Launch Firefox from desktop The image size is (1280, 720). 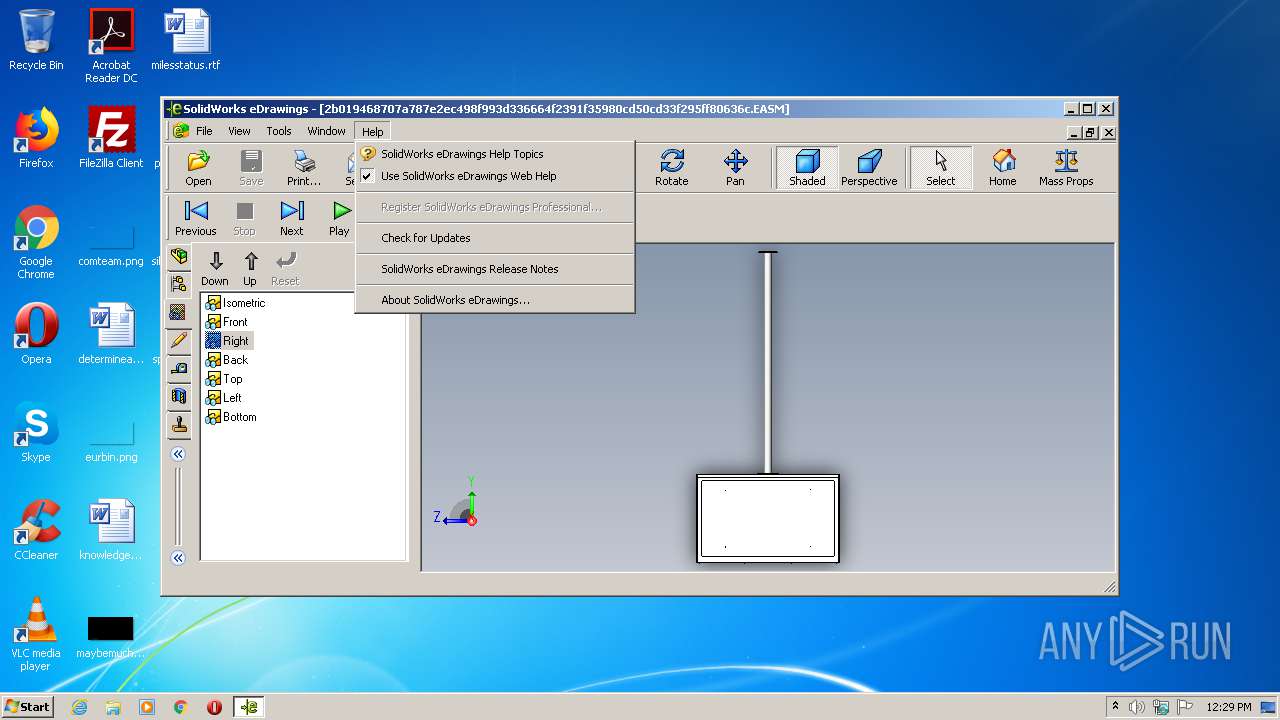(36, 138)
